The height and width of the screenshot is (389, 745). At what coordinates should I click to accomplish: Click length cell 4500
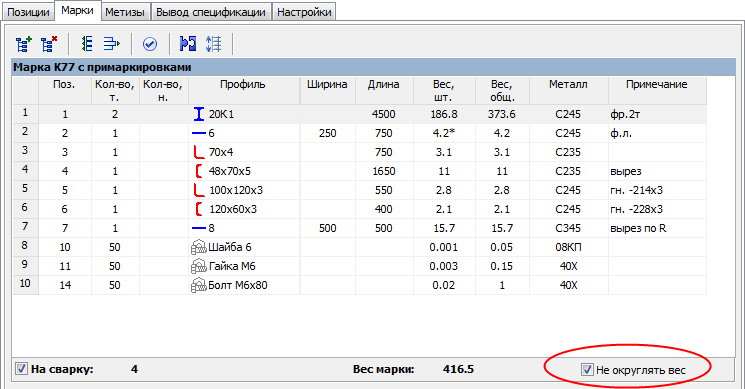tap(384, 114)
